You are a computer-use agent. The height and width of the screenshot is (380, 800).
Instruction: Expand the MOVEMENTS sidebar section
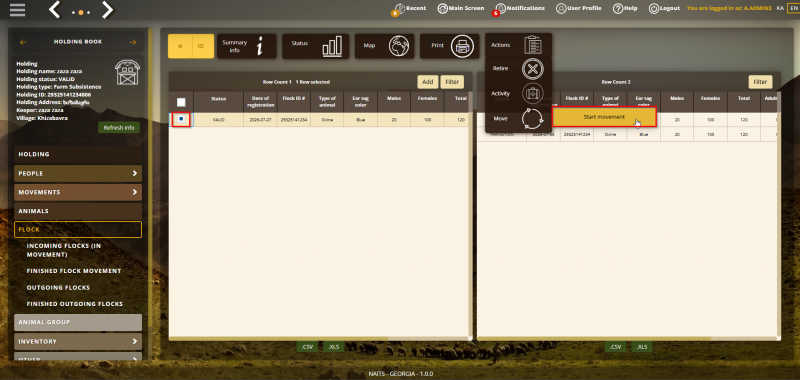click(x=78, y=192)
